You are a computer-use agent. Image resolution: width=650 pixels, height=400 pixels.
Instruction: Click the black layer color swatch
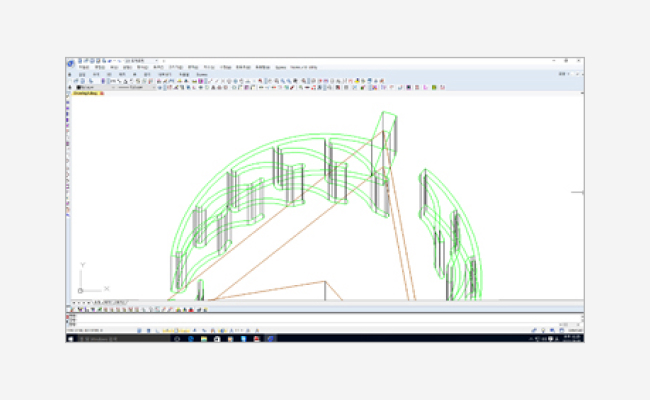(x=78, y=87)
